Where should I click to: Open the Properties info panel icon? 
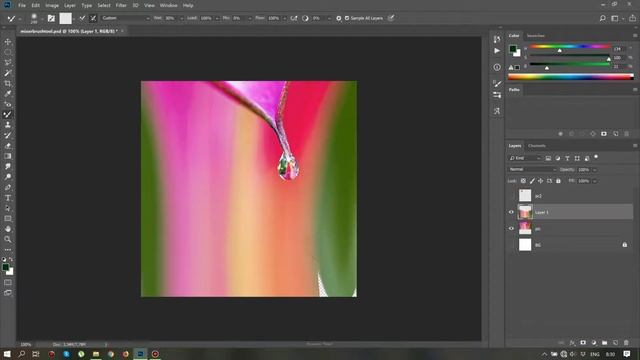tap(497, 67)
